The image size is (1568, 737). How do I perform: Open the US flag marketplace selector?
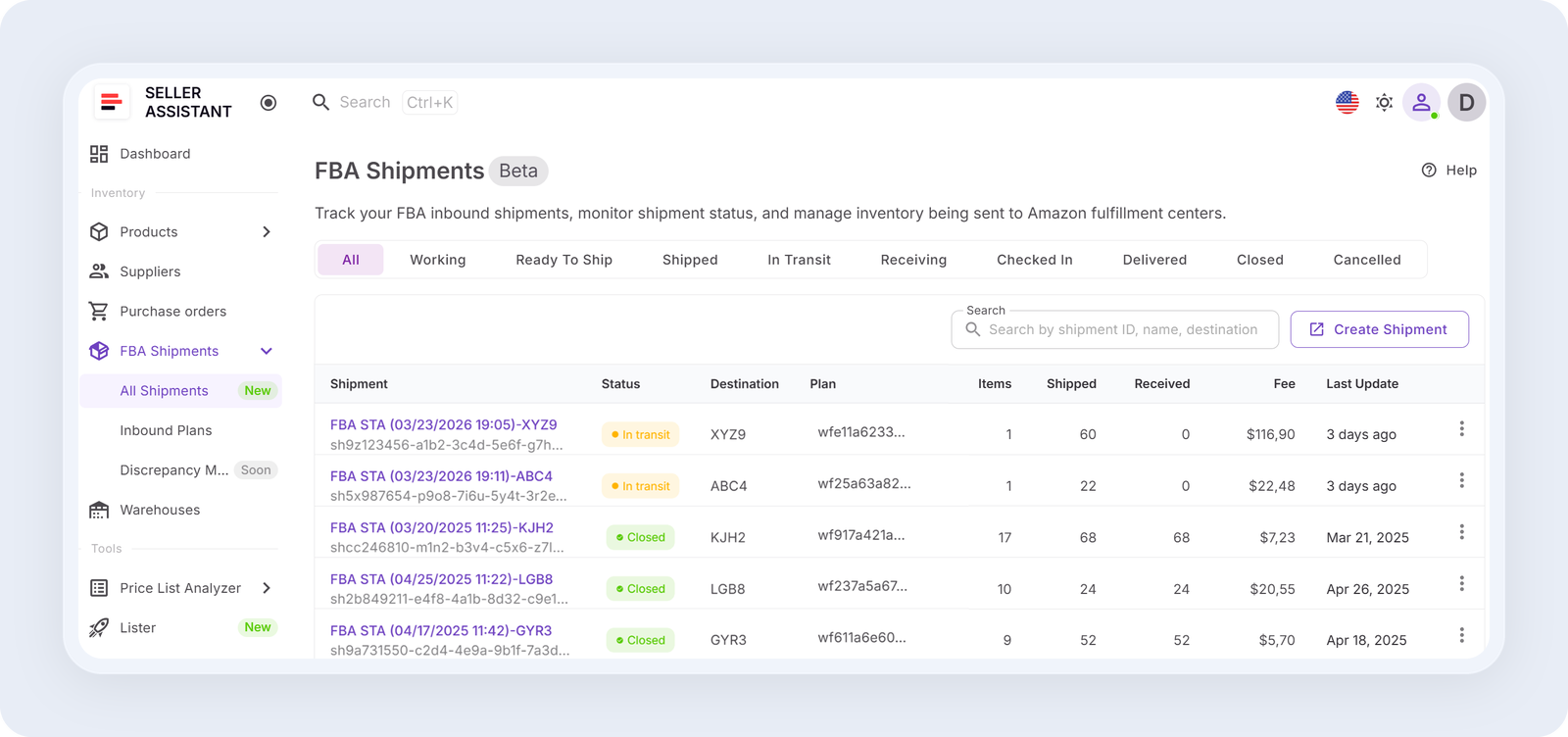1347,102
